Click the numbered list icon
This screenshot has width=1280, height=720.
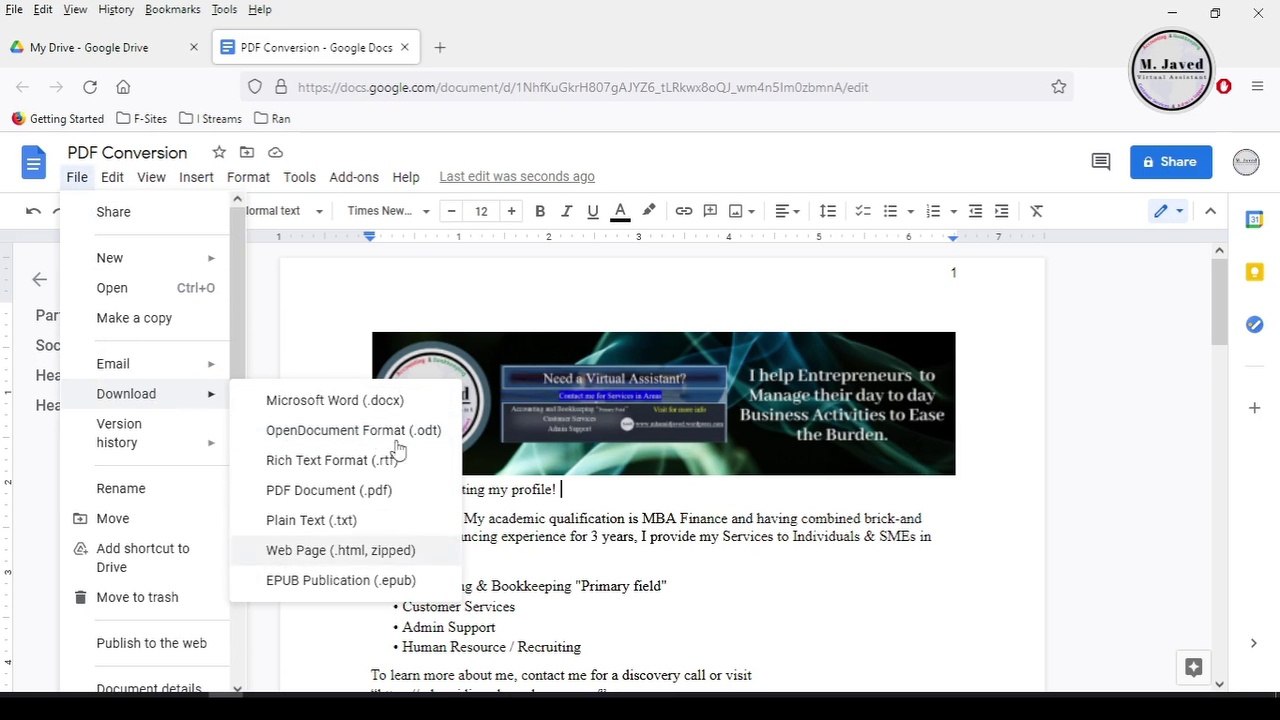[x=933, y=211]
